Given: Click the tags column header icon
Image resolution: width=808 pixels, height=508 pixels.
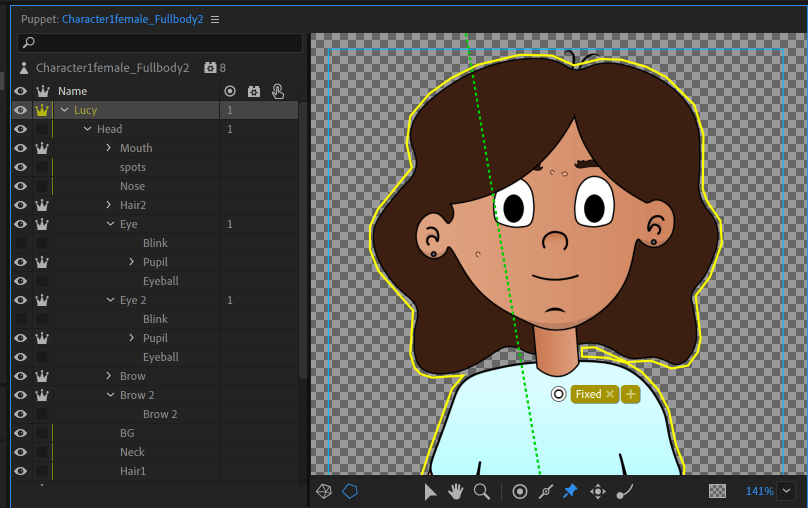Looking at the screenshot, I should [230, 91].
